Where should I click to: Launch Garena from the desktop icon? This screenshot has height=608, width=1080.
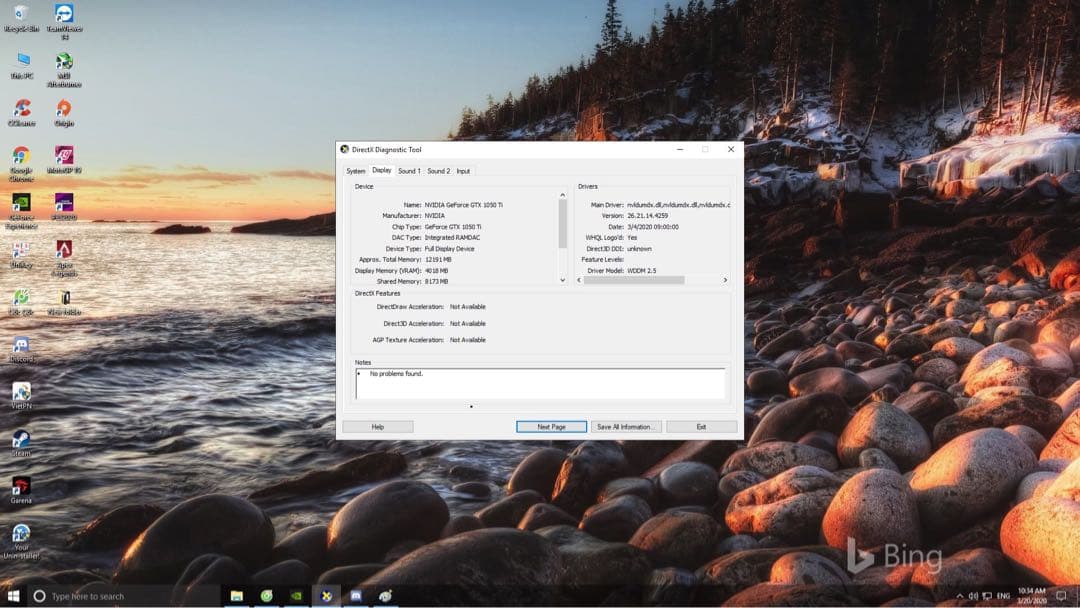21,487
